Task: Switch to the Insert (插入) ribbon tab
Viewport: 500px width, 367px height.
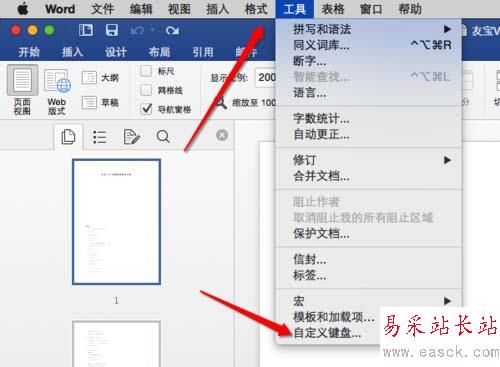Action: (72, 52)
